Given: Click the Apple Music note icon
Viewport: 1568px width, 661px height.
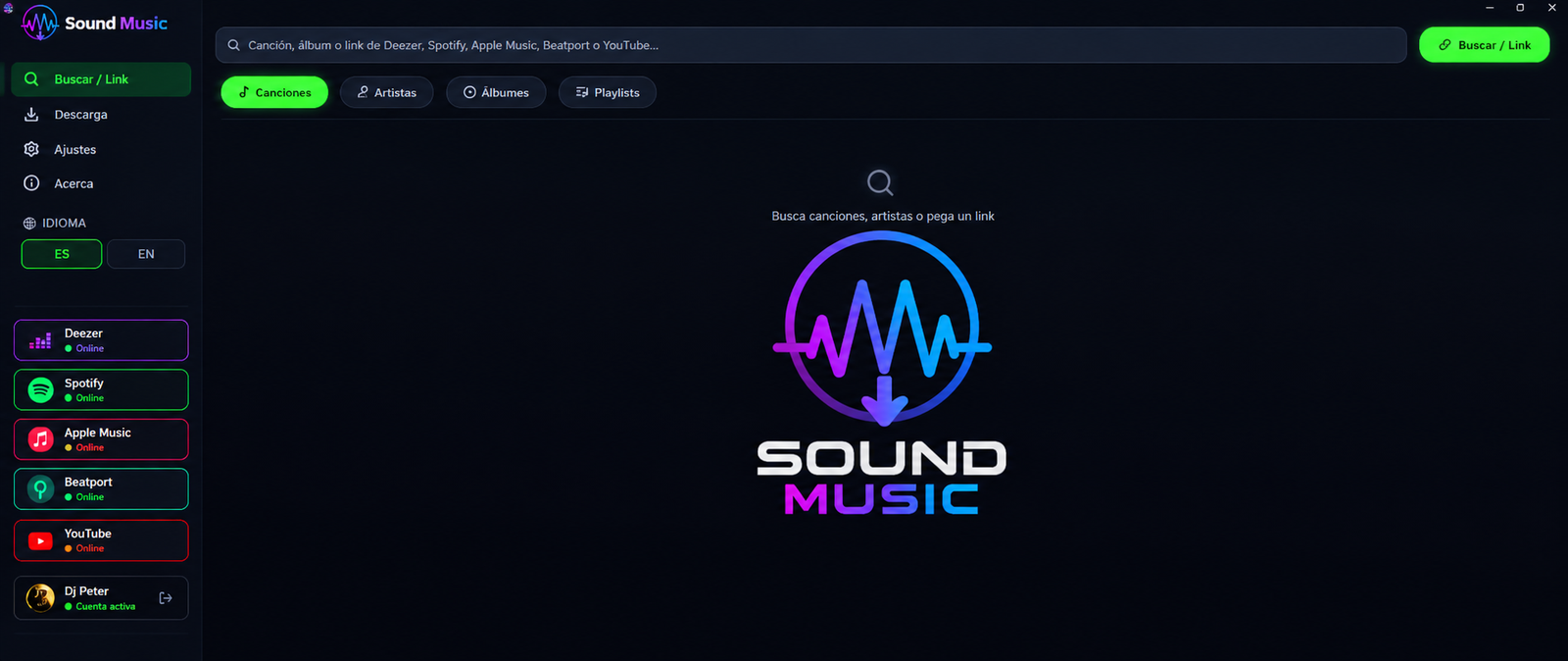Looking at the screenshot, I should (40, 439).
